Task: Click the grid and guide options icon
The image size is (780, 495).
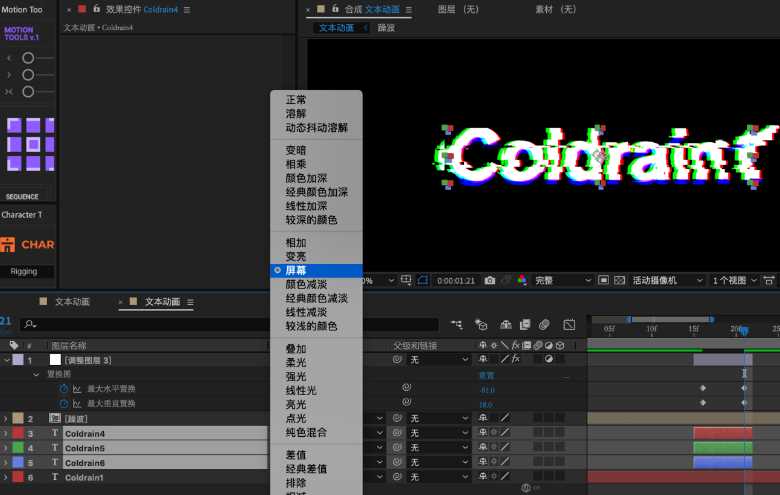Action: click(x=406, y=280)
